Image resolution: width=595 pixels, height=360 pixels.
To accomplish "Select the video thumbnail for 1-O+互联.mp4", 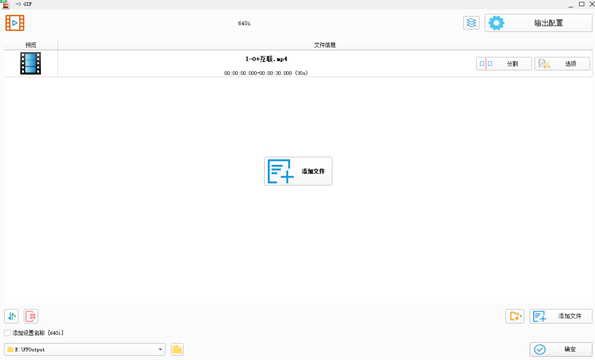I will coord(30,63).
